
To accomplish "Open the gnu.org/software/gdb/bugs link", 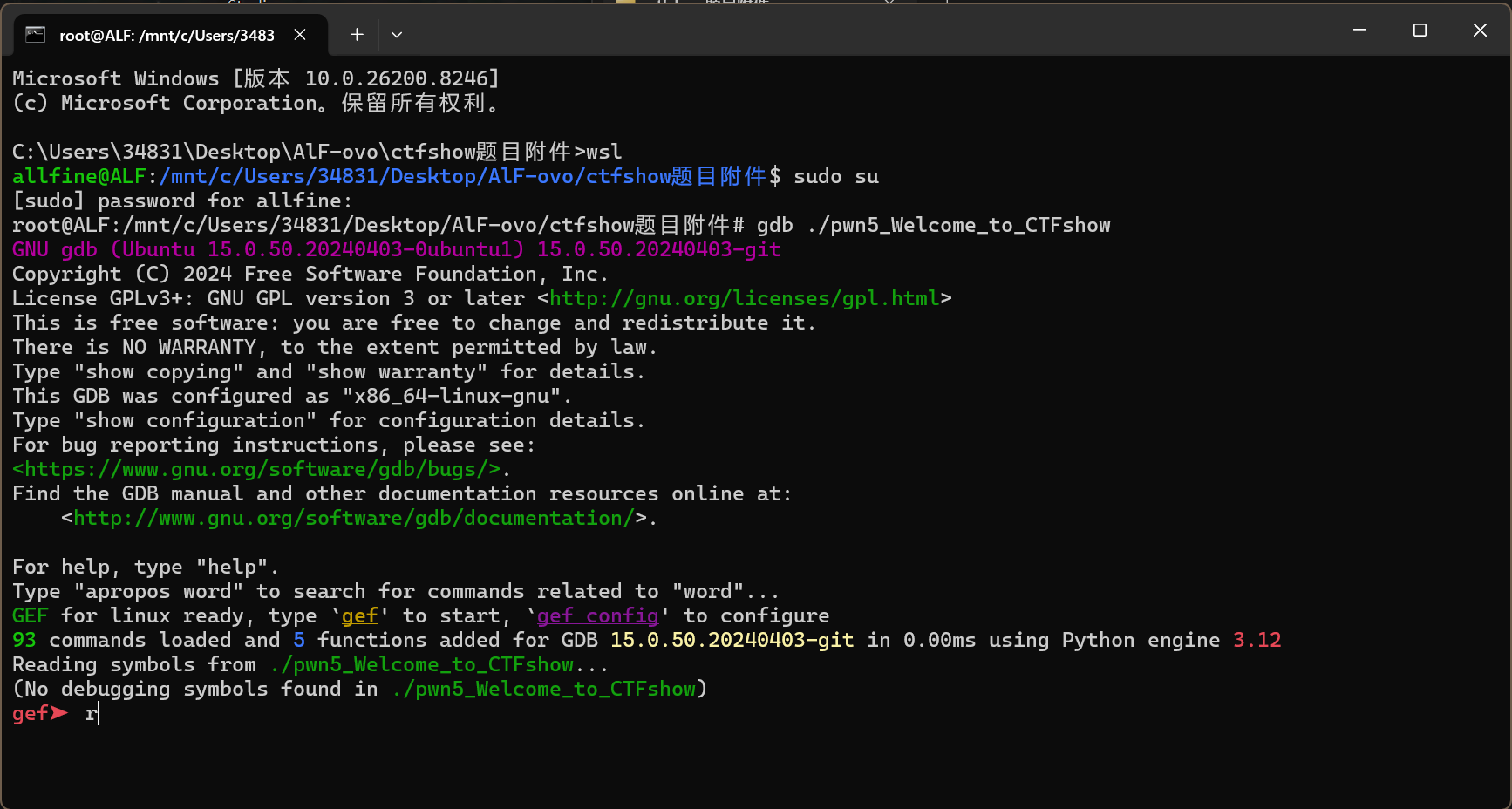I will pos(256,469).
